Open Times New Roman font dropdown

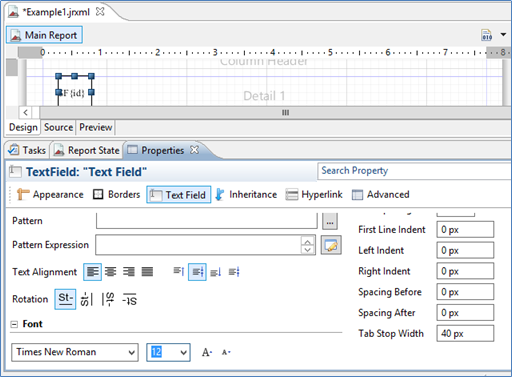(75, 352)
